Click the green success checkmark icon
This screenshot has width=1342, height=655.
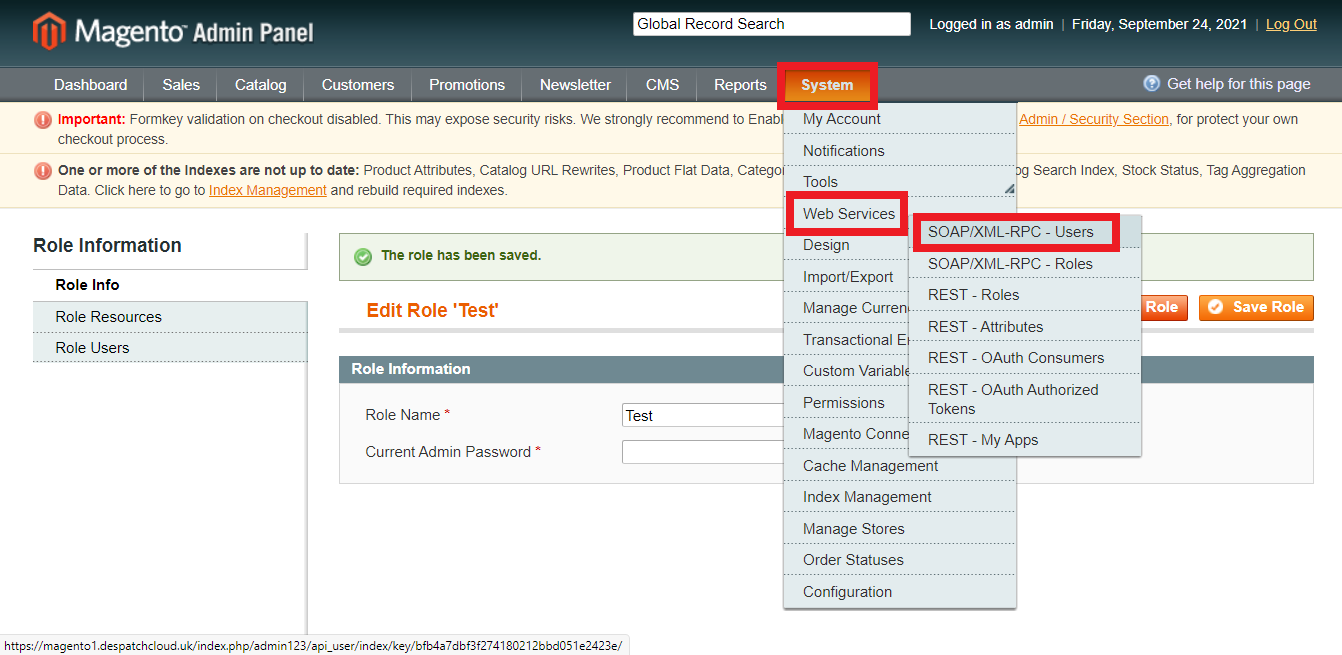tap(363, 257)
